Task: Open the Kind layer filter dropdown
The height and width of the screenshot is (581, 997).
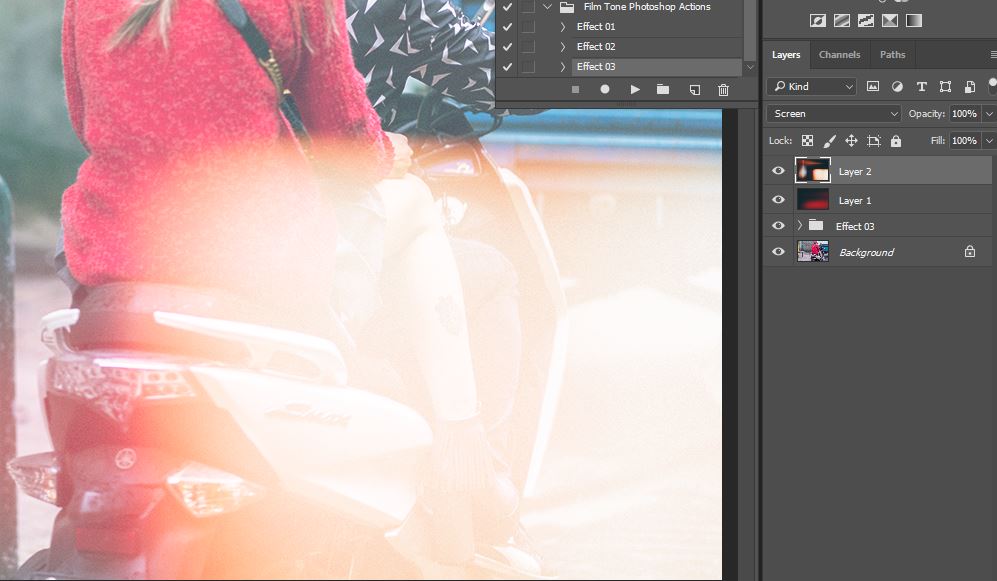Action: [x=811, y=87]
